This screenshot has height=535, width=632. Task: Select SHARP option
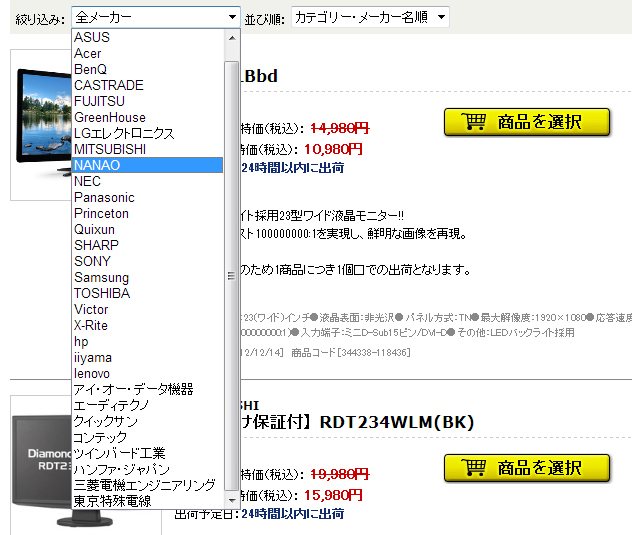point(148,245)
